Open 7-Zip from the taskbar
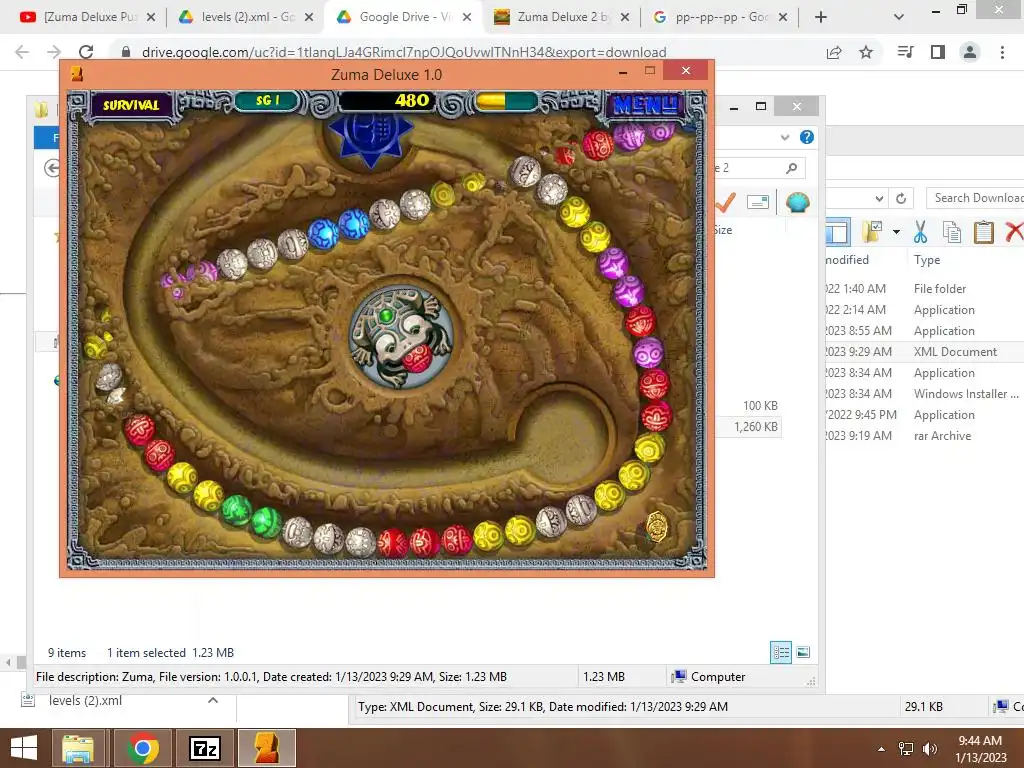Viewport: 1024px width, 768px height. [x=204, y=748]
